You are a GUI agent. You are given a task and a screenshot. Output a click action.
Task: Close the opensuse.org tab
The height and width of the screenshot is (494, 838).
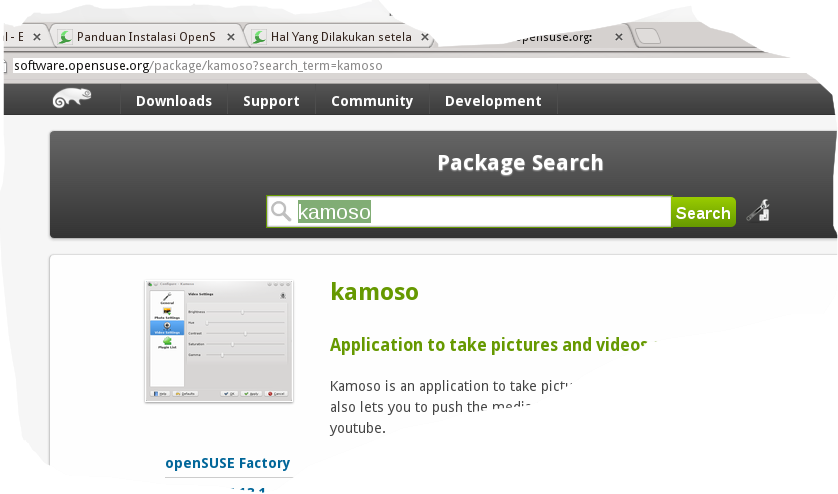pyautogui.click(x=618, y=37)
